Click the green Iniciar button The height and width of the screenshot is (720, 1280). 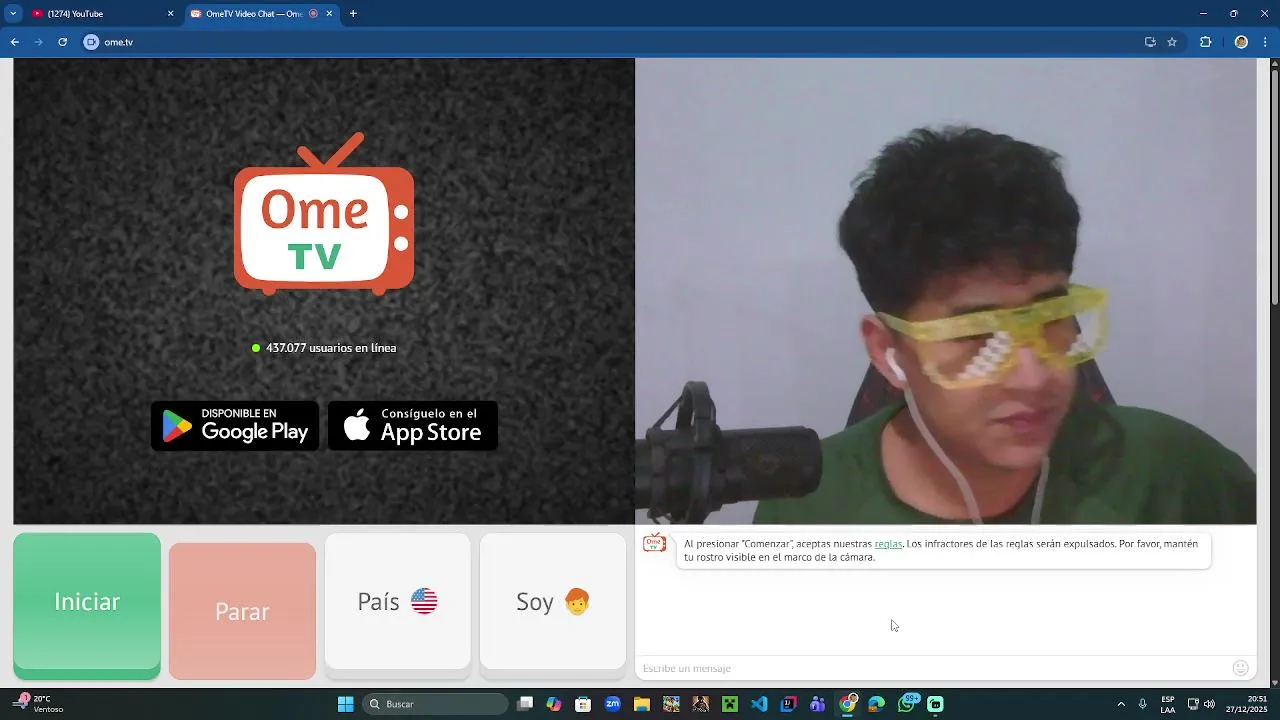87,605
